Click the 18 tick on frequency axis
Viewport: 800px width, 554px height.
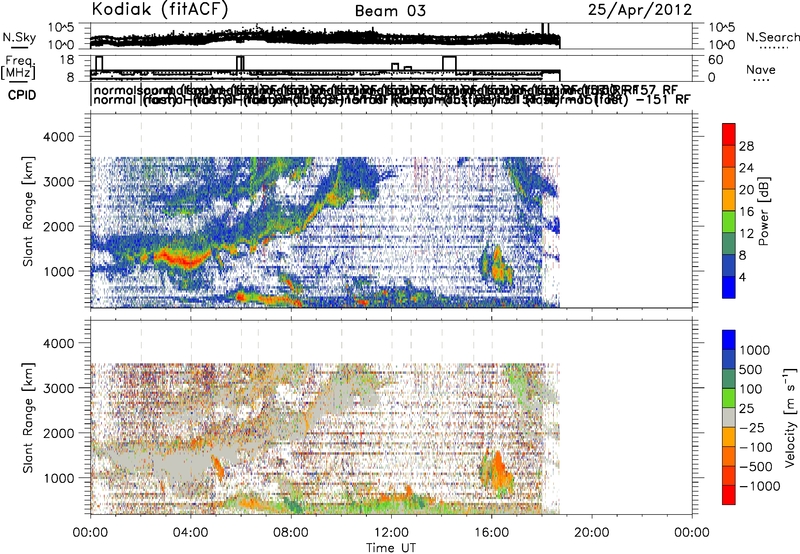(66, 60)
